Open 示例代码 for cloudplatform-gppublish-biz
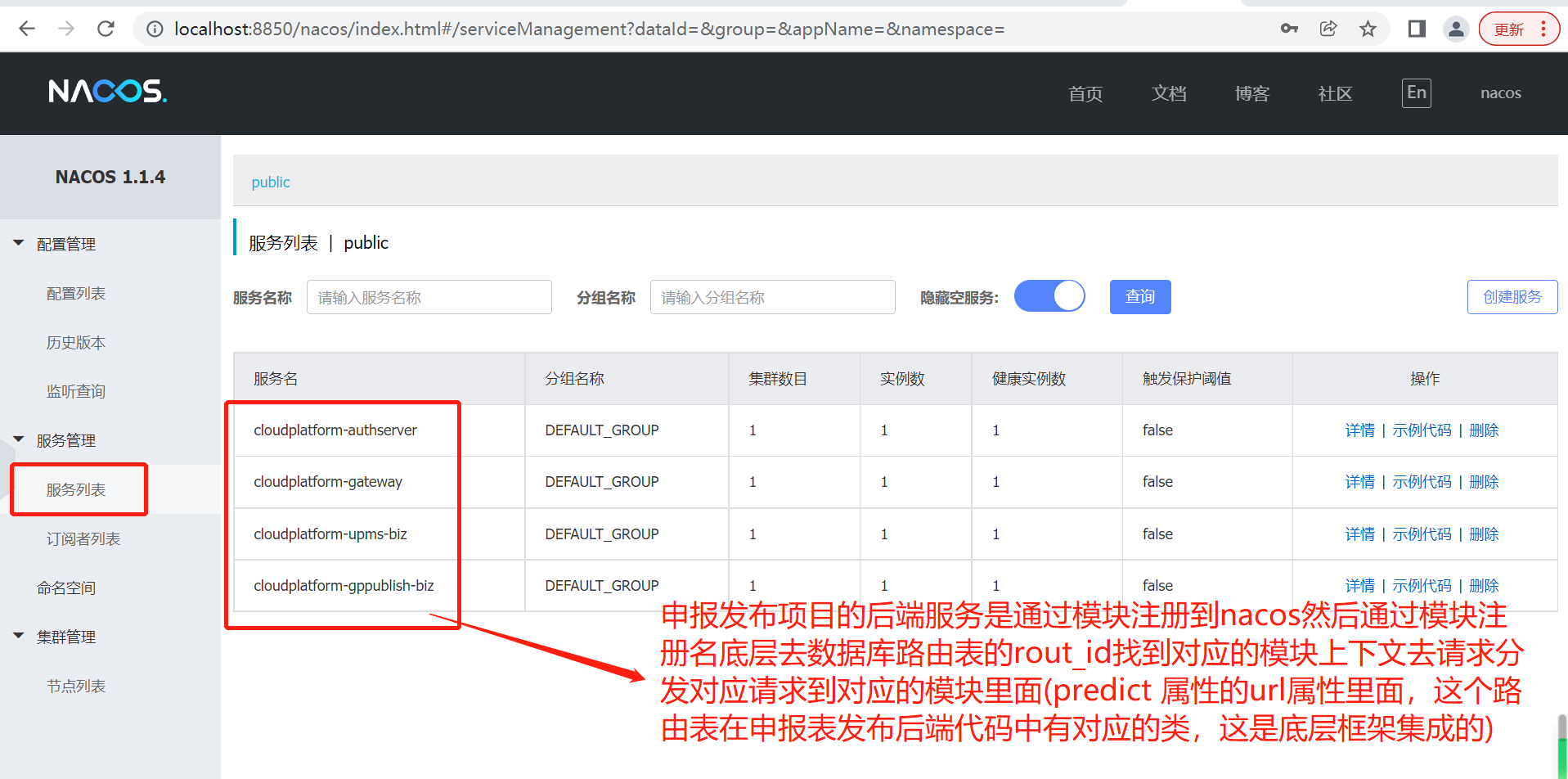Viewport: 1568px width, 779px height. pyautogui.click(x=1422, y=586)
